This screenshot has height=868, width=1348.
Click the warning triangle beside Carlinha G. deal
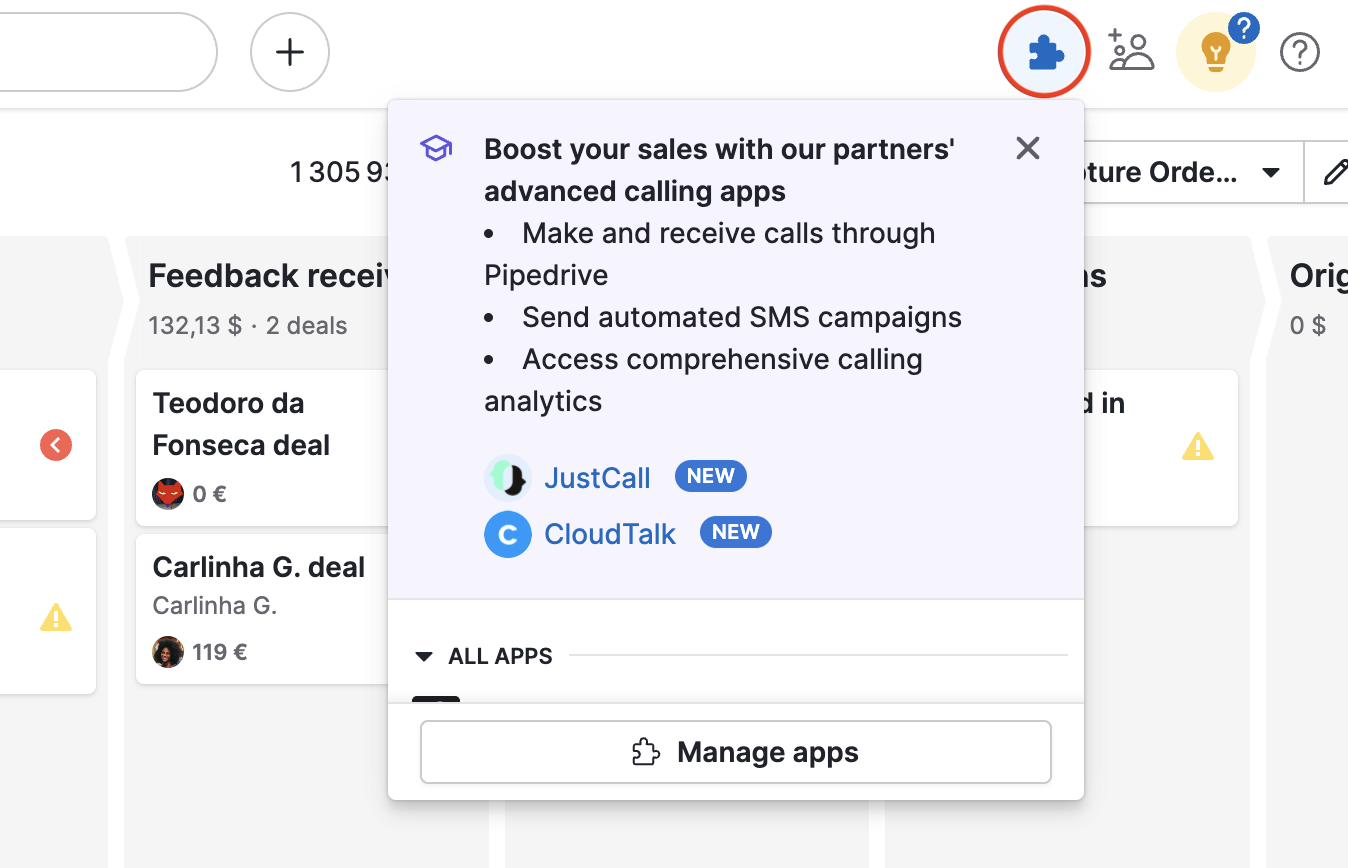point(55,619)
